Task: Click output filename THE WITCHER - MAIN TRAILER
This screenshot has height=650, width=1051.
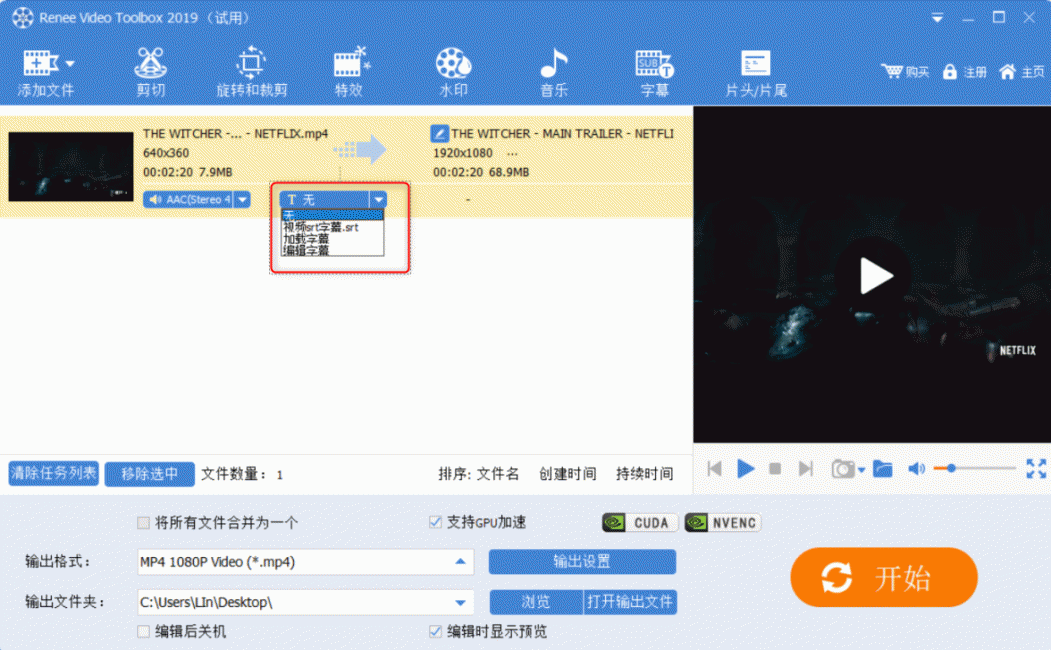Action: pyautogui.click(x=562, y=133)
